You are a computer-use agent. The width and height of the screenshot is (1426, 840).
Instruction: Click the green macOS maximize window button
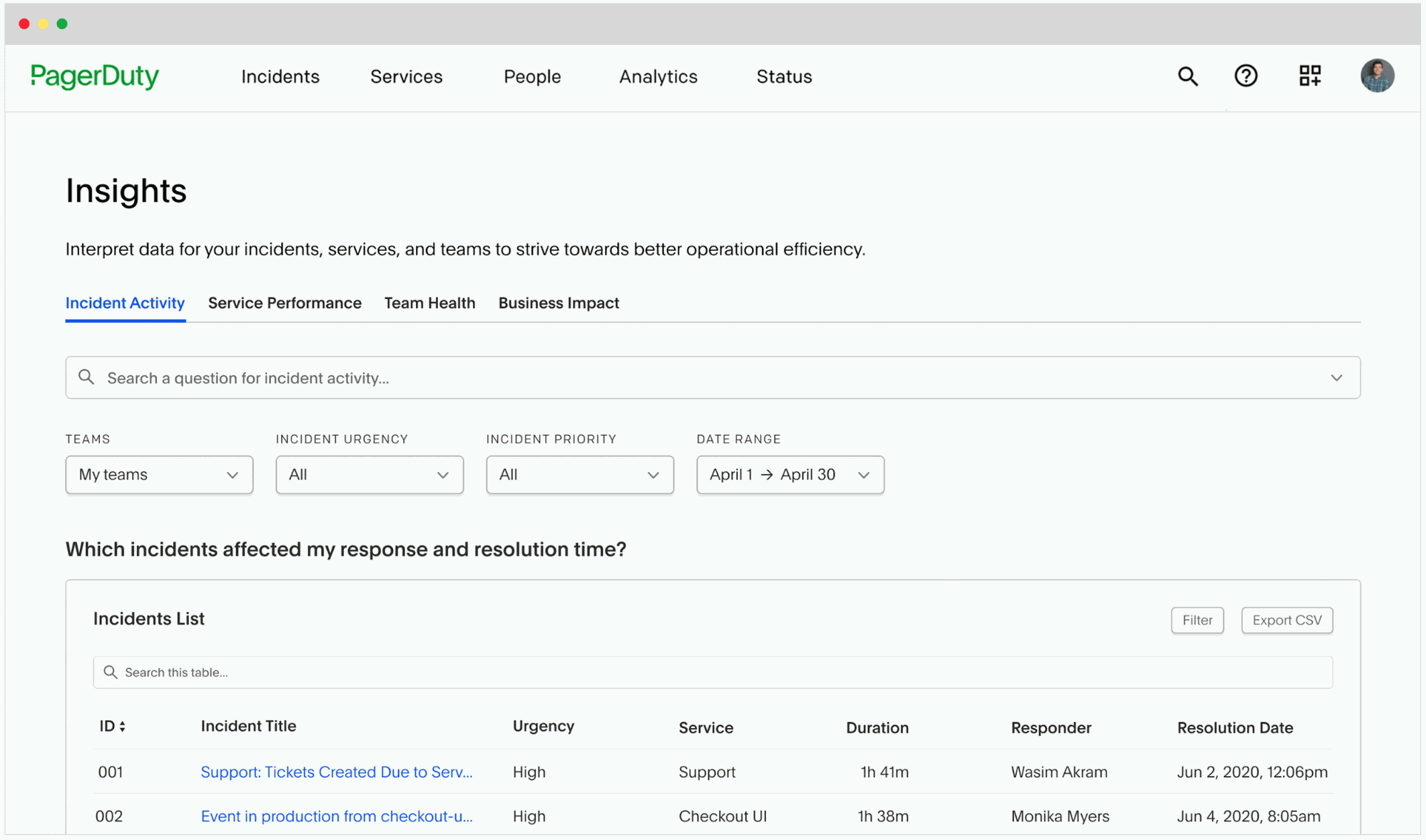point(62,24)
